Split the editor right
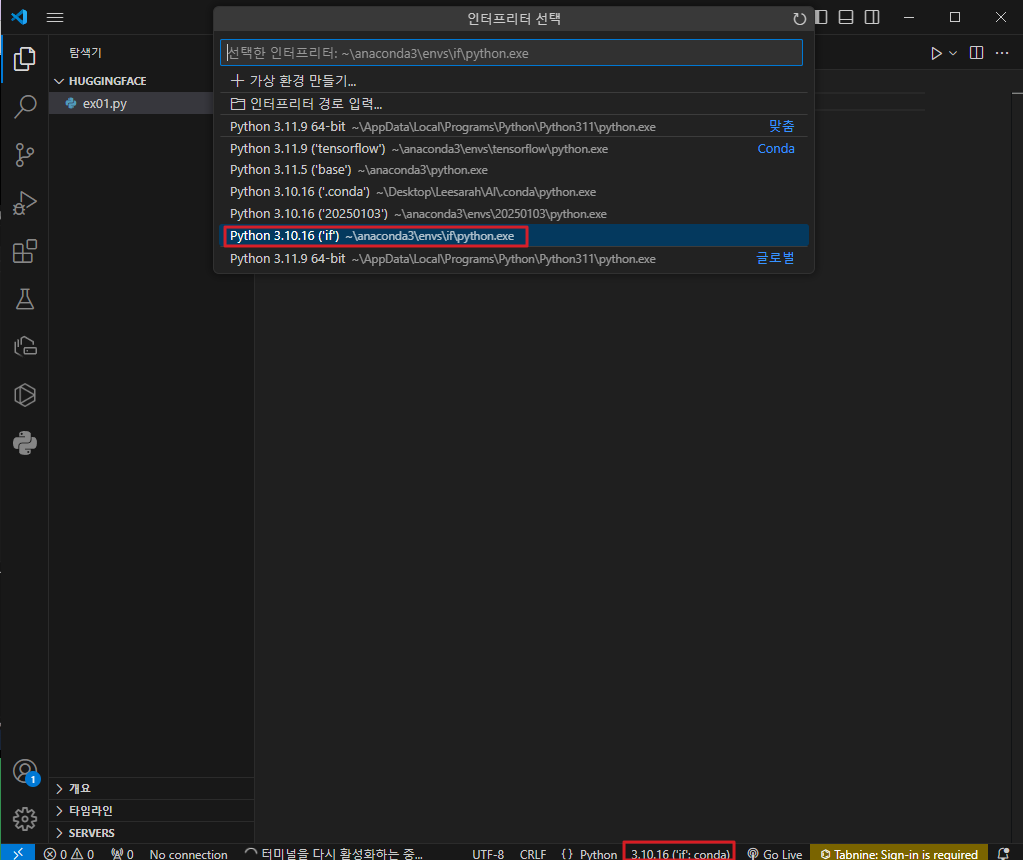The width and height of the screenshot is (1023, 860). point(977,53)
